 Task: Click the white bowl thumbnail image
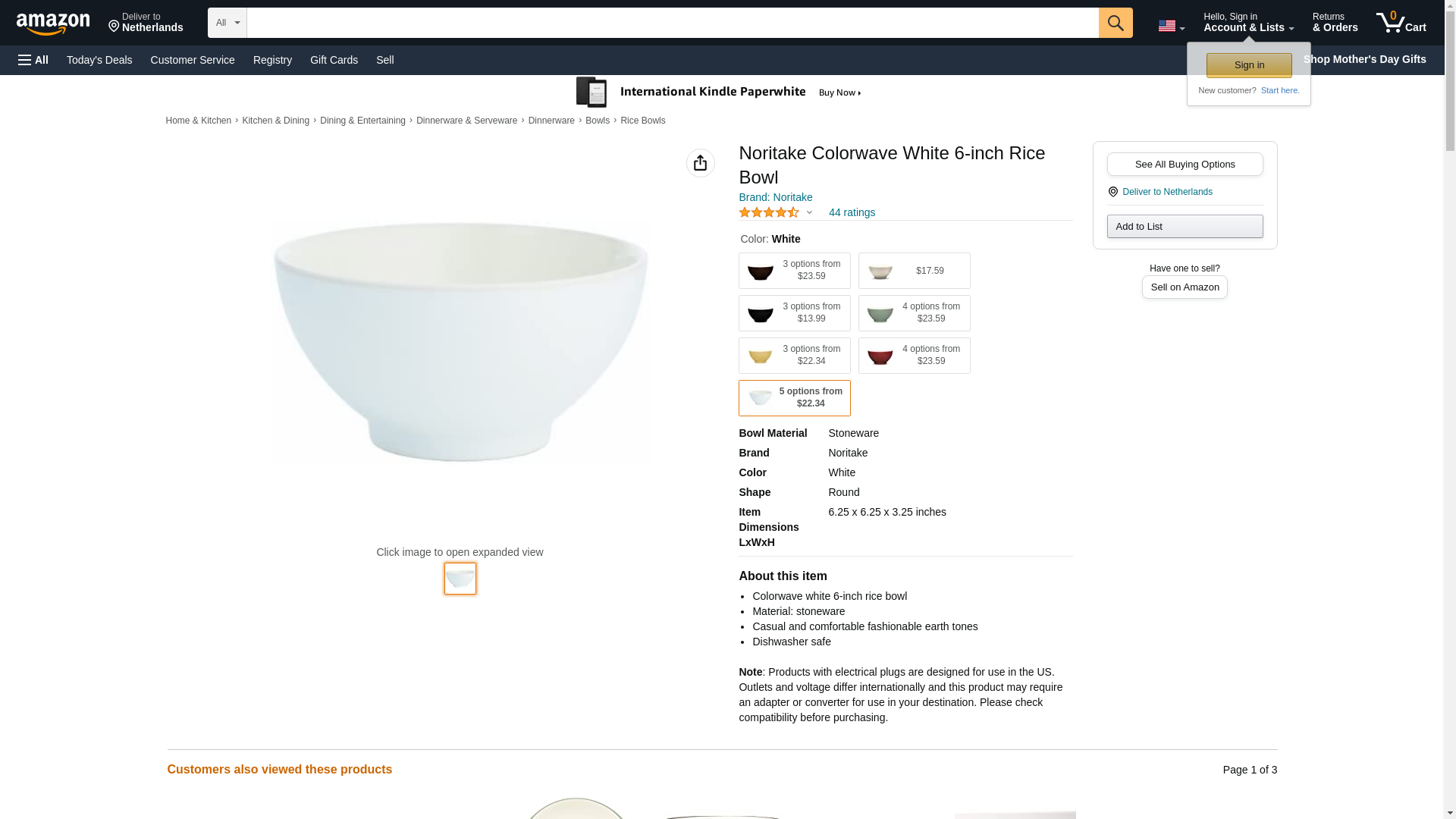pos(460,579)
